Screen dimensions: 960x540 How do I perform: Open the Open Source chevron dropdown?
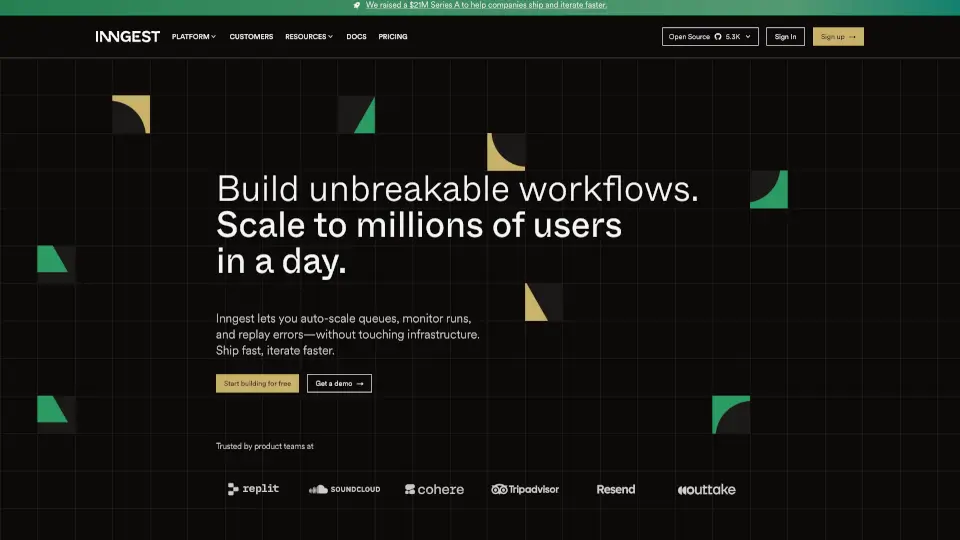click(x=748, y=37)
